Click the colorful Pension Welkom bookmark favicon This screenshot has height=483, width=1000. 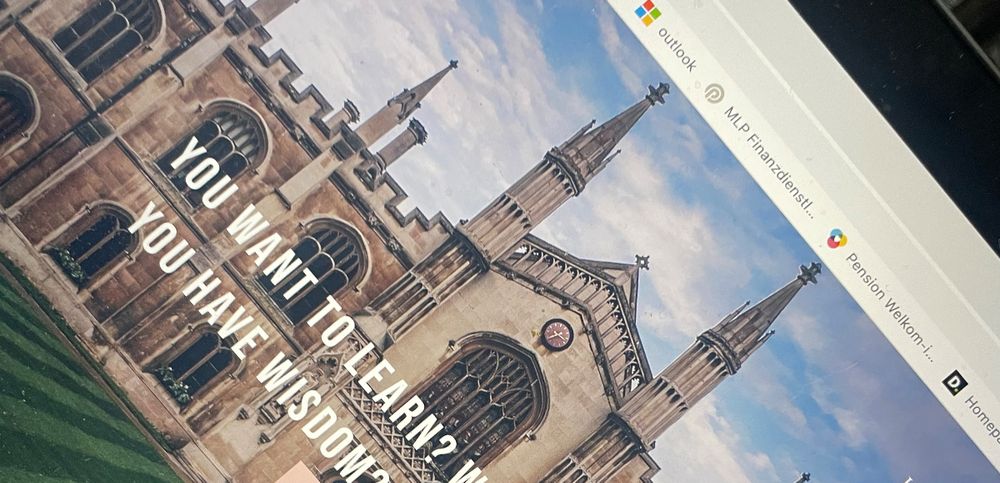coord(837,239)
